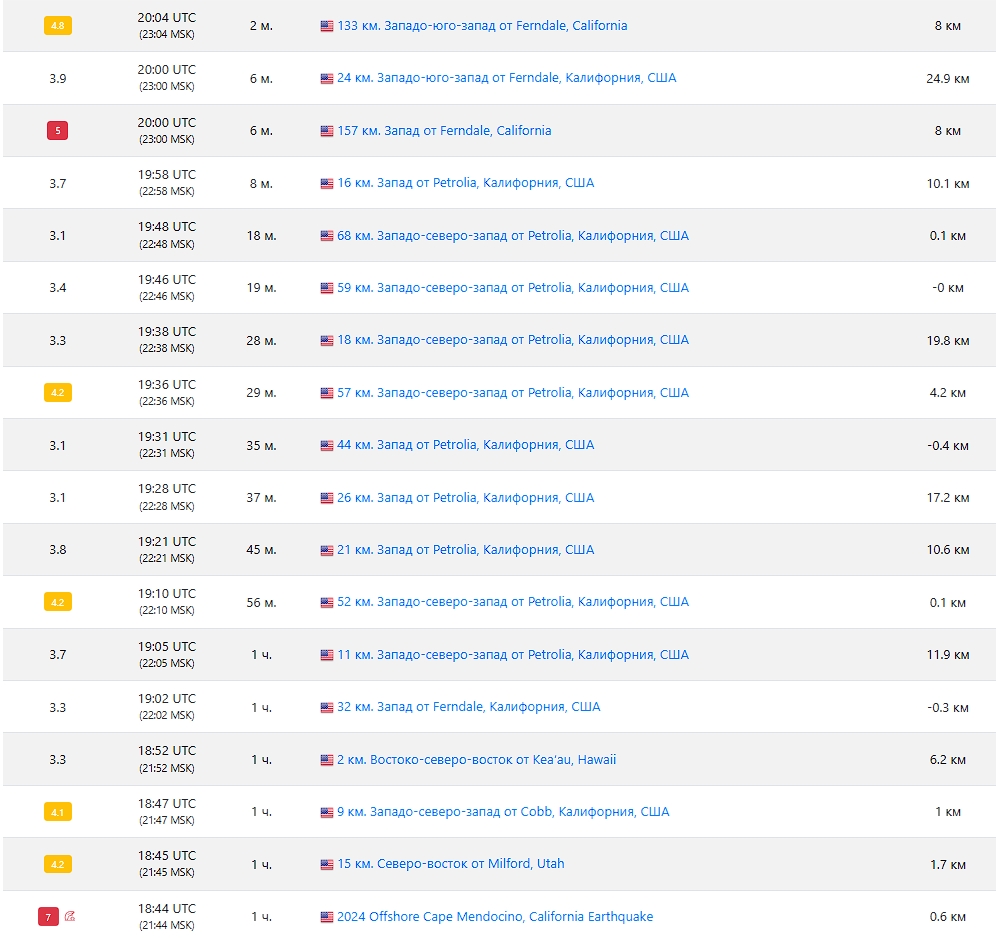Click US flag in 133 км Ferndale row
Screen dimensions: 996x938
pos(326,26)
